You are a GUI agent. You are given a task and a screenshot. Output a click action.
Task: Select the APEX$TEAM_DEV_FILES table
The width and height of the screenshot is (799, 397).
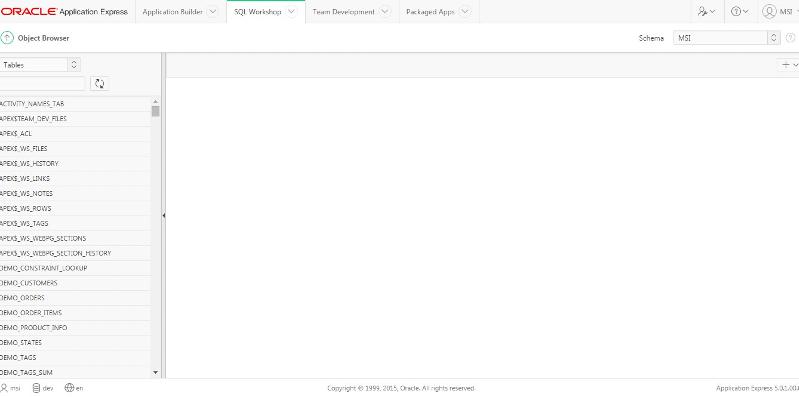(75, 118)
